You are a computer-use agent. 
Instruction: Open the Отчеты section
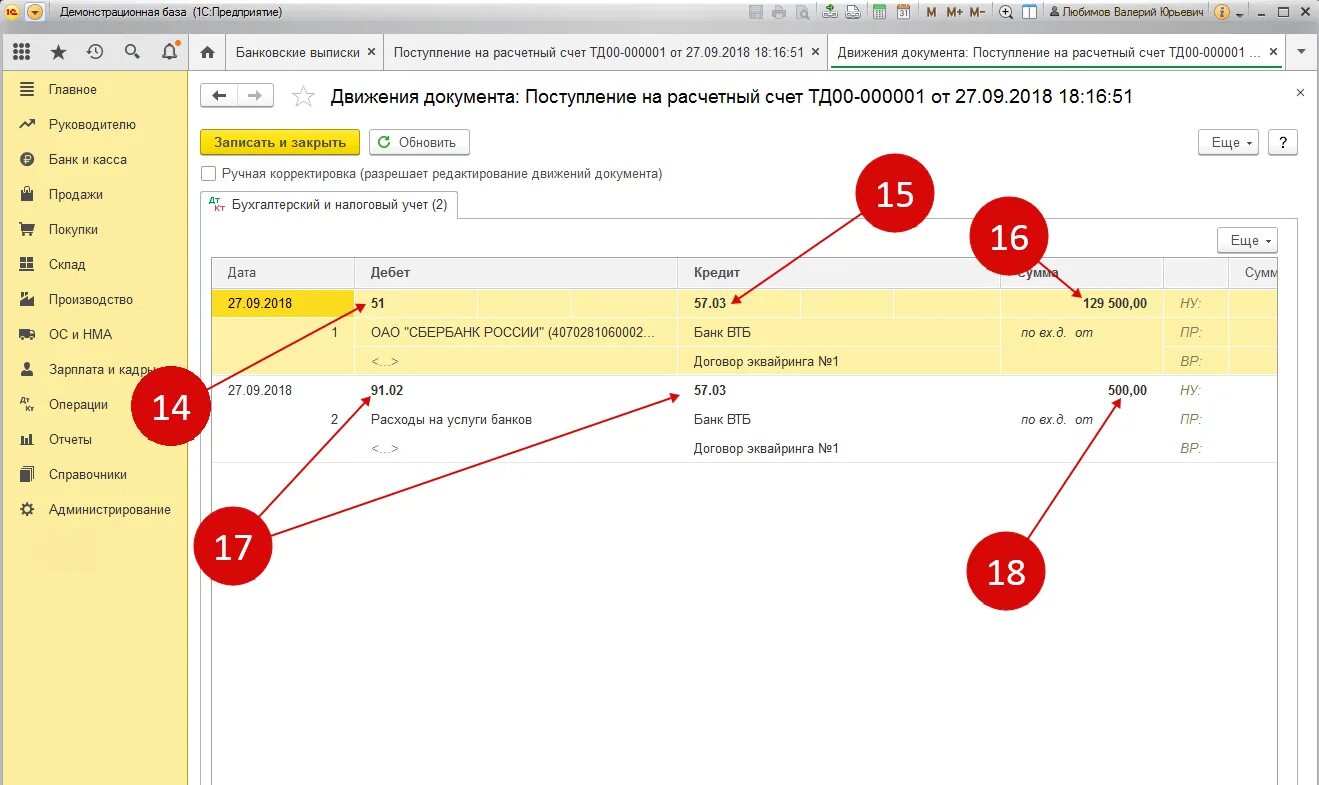pyautogui.click(x=70, y=439)
